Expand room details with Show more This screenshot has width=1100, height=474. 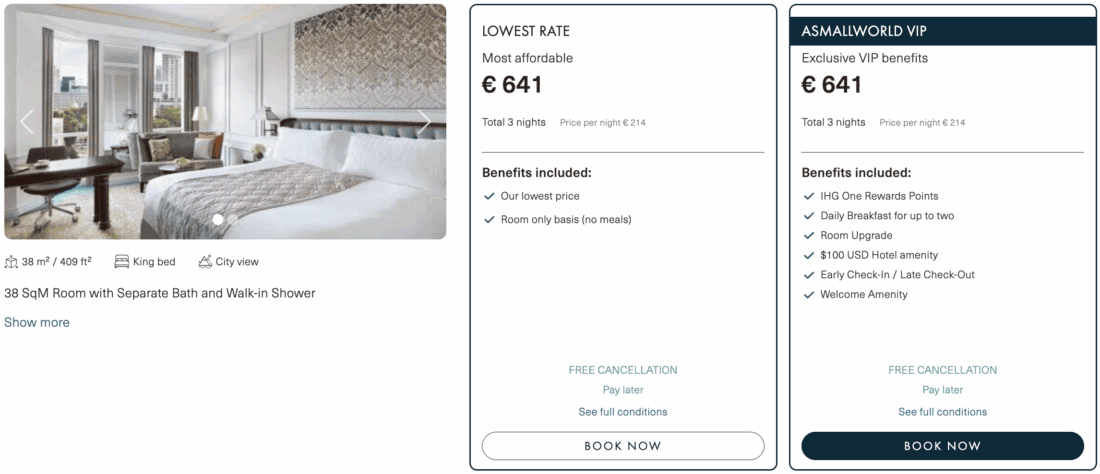coord(37,323)
